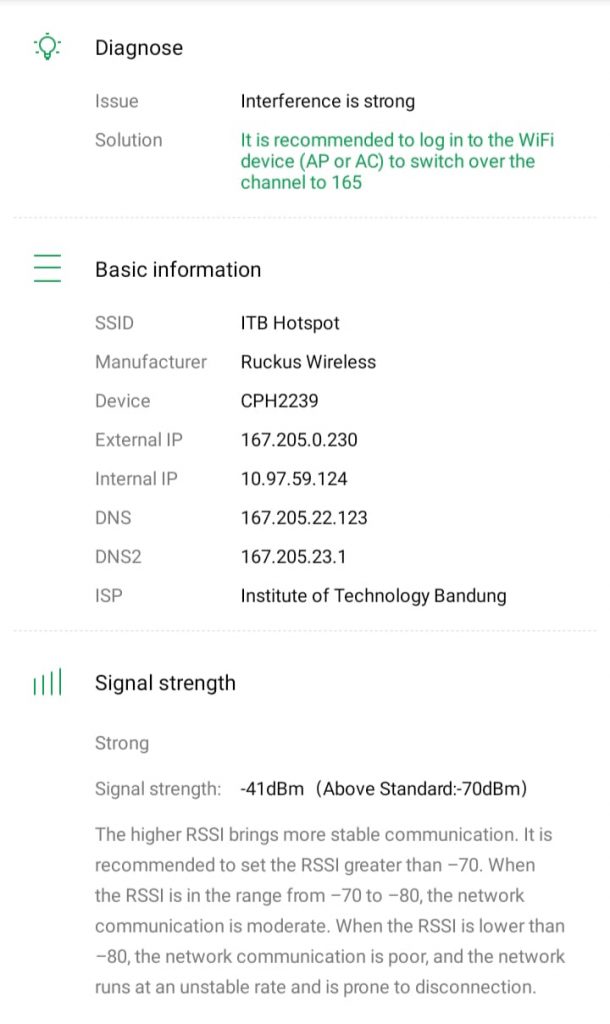
Task: Tap the -41dBm signal strength reading
Action: click(x=272, y=789)
